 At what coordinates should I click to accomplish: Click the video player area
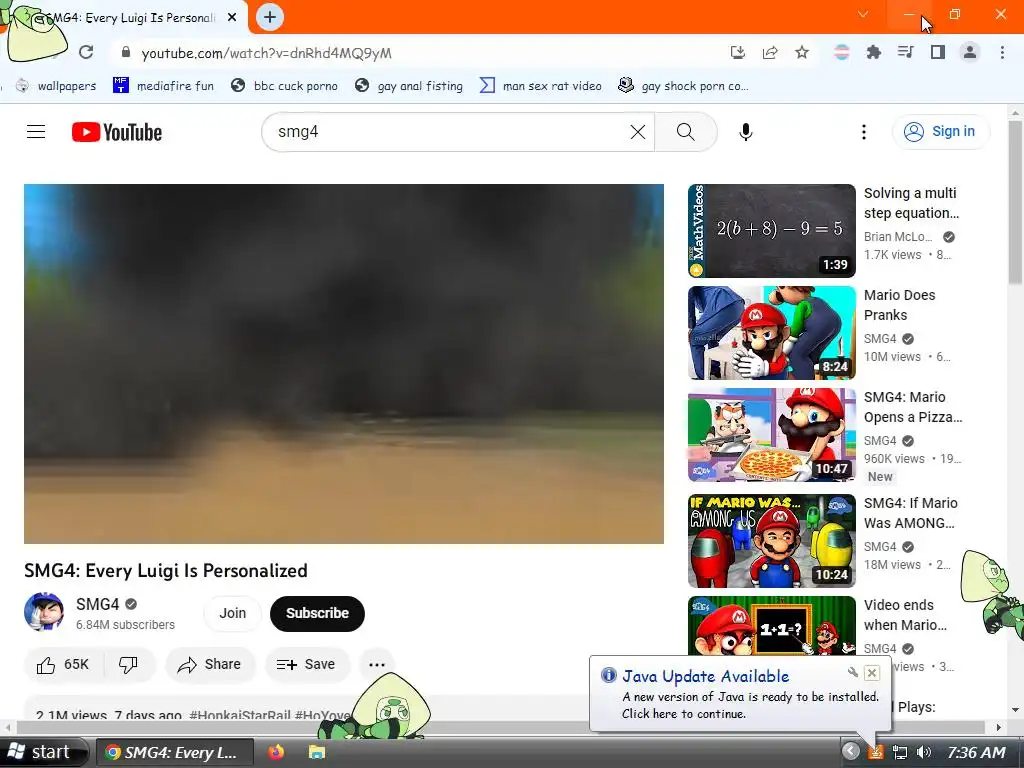click(x=344, y=364)
